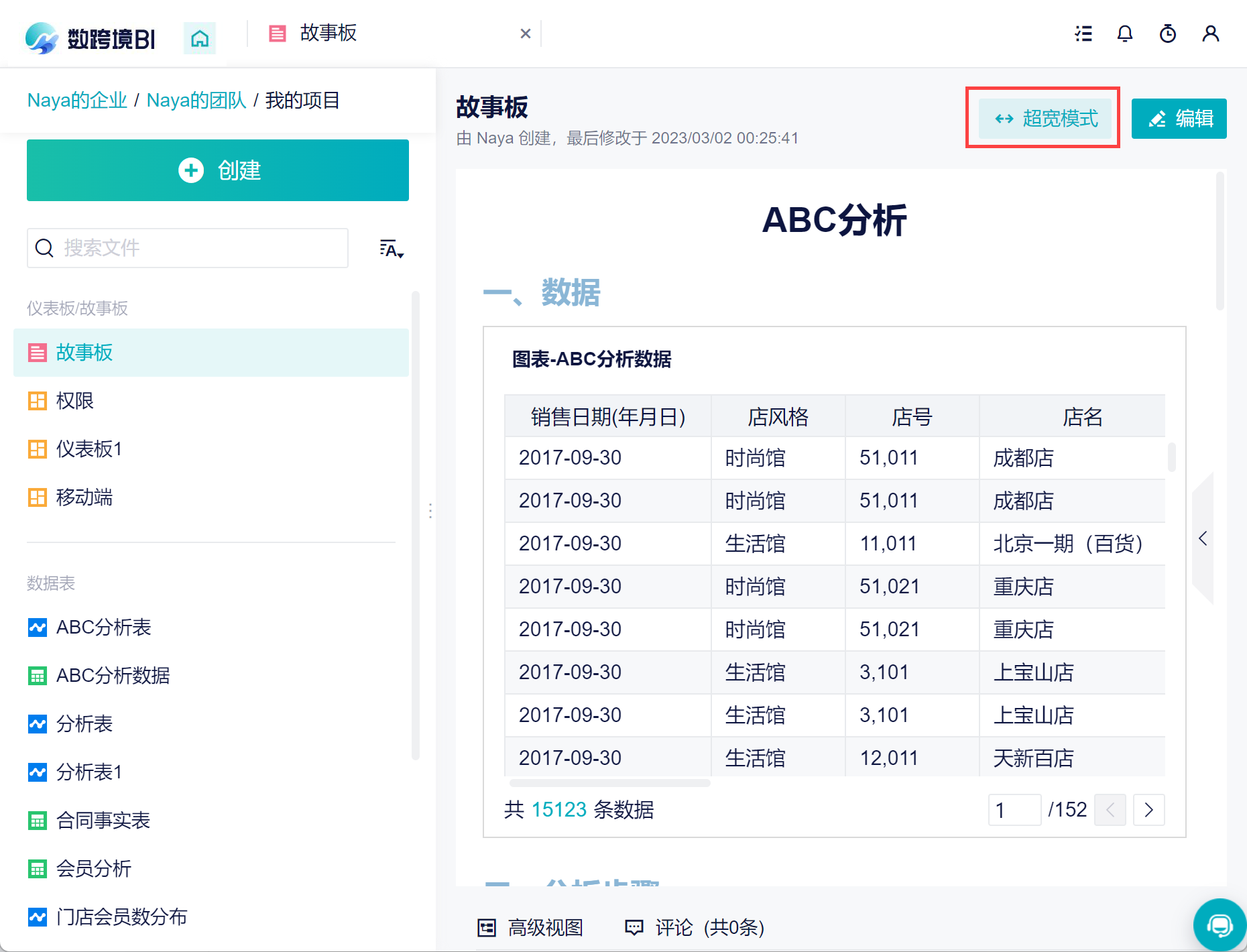Open the customer service chat bubble

(1220, 925)
